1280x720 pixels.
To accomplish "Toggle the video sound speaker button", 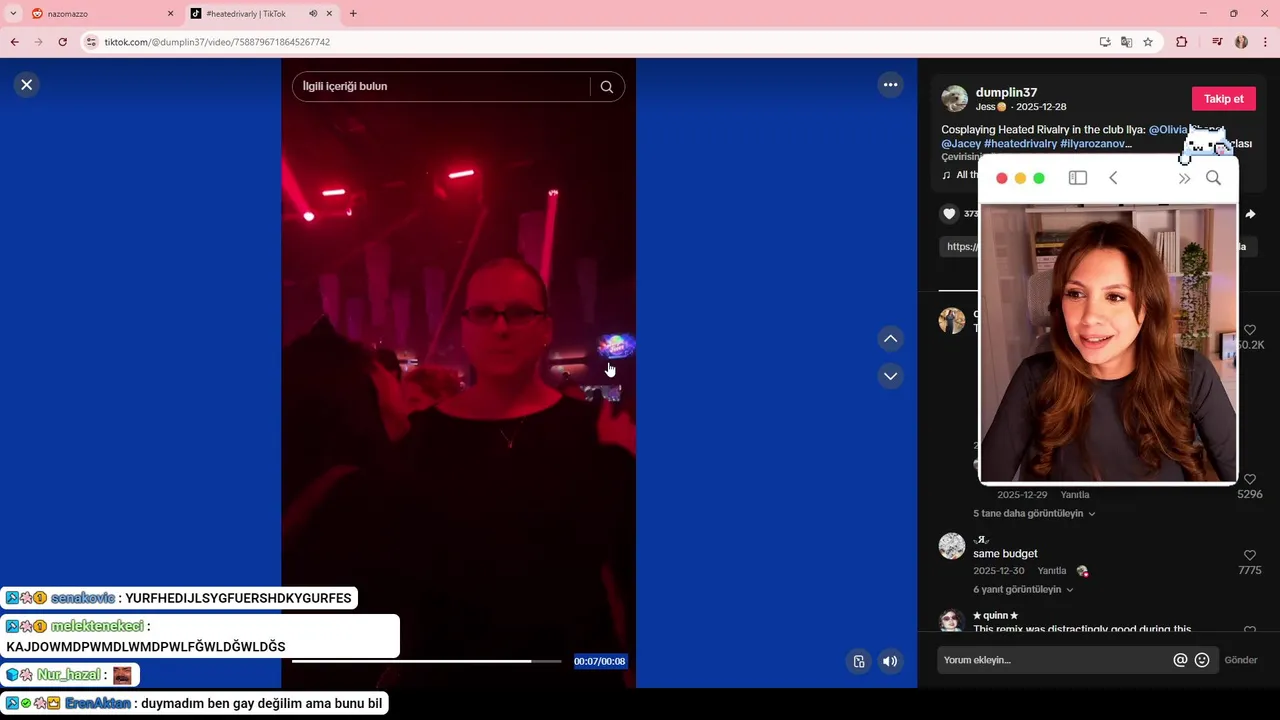I will coord(889,661).
